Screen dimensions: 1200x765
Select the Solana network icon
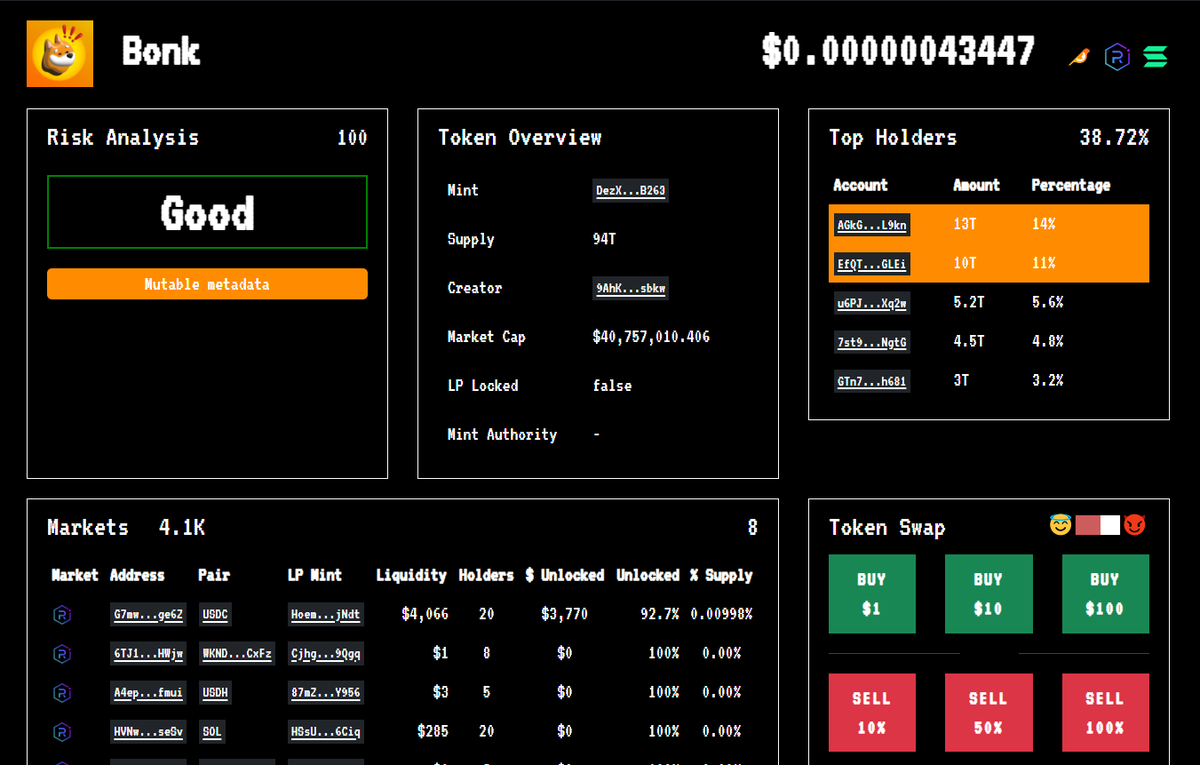pyautogui.click(x=1155, y=57)
